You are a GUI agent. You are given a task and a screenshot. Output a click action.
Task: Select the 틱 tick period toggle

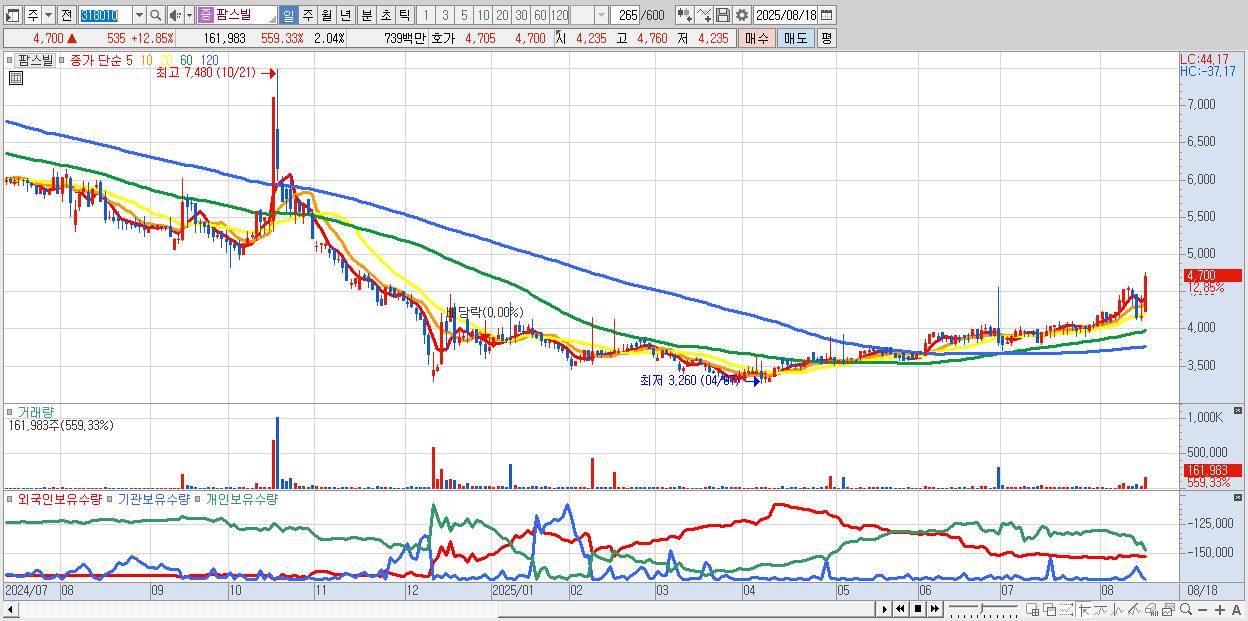404,15
